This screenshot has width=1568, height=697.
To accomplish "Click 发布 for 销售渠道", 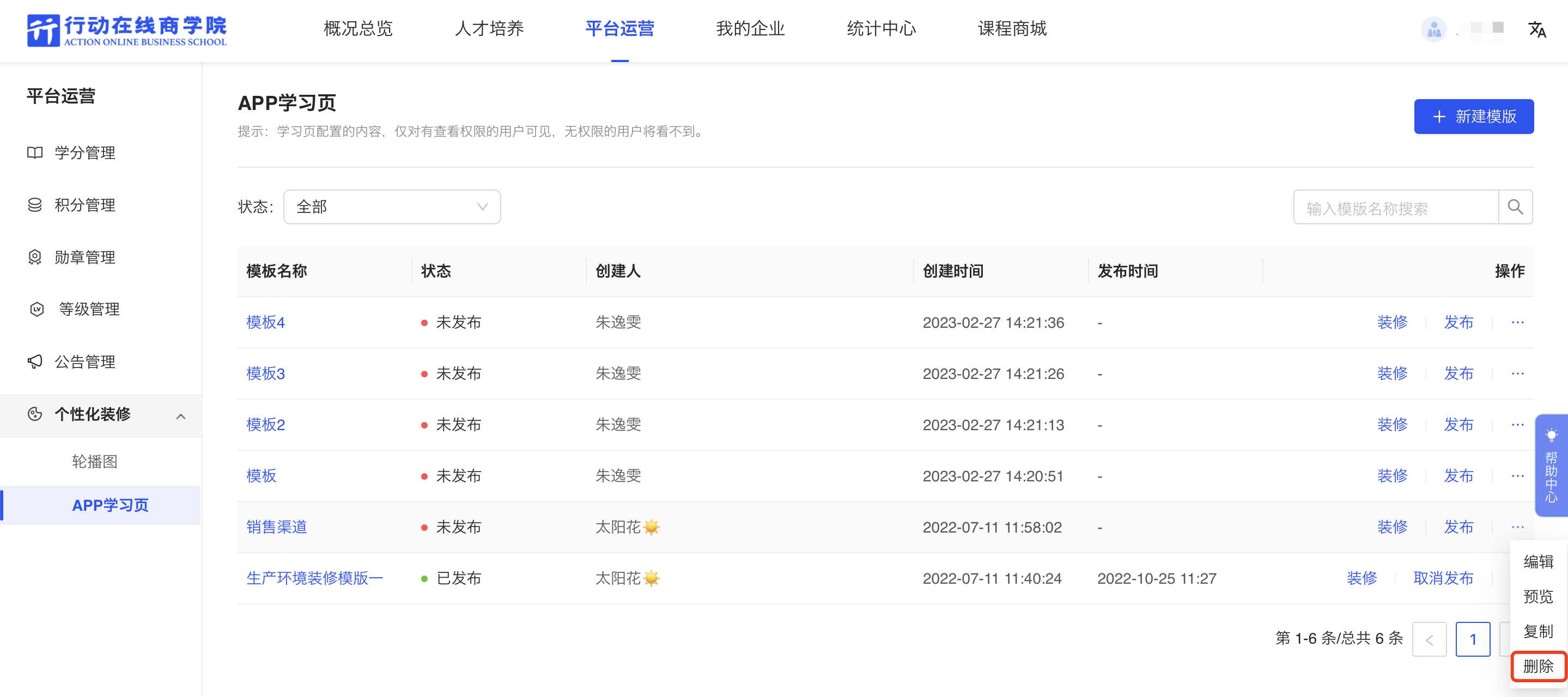I will pos(1459,527).
